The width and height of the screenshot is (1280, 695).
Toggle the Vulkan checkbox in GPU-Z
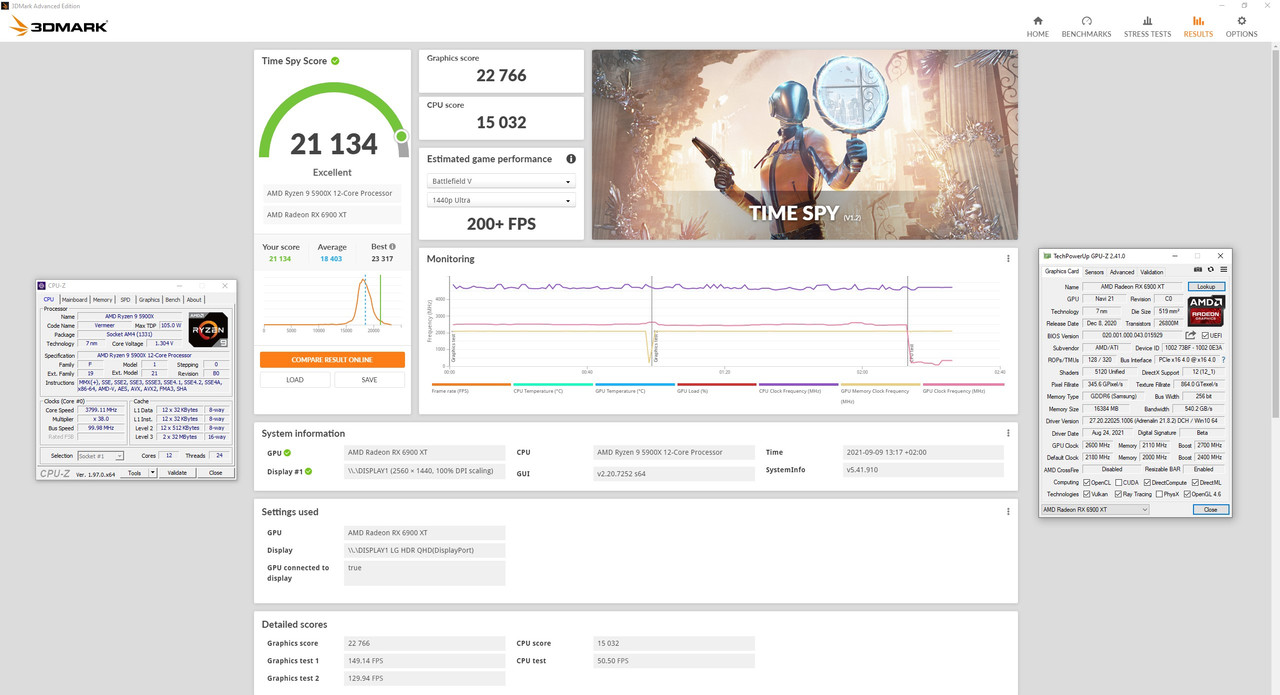1087,494
